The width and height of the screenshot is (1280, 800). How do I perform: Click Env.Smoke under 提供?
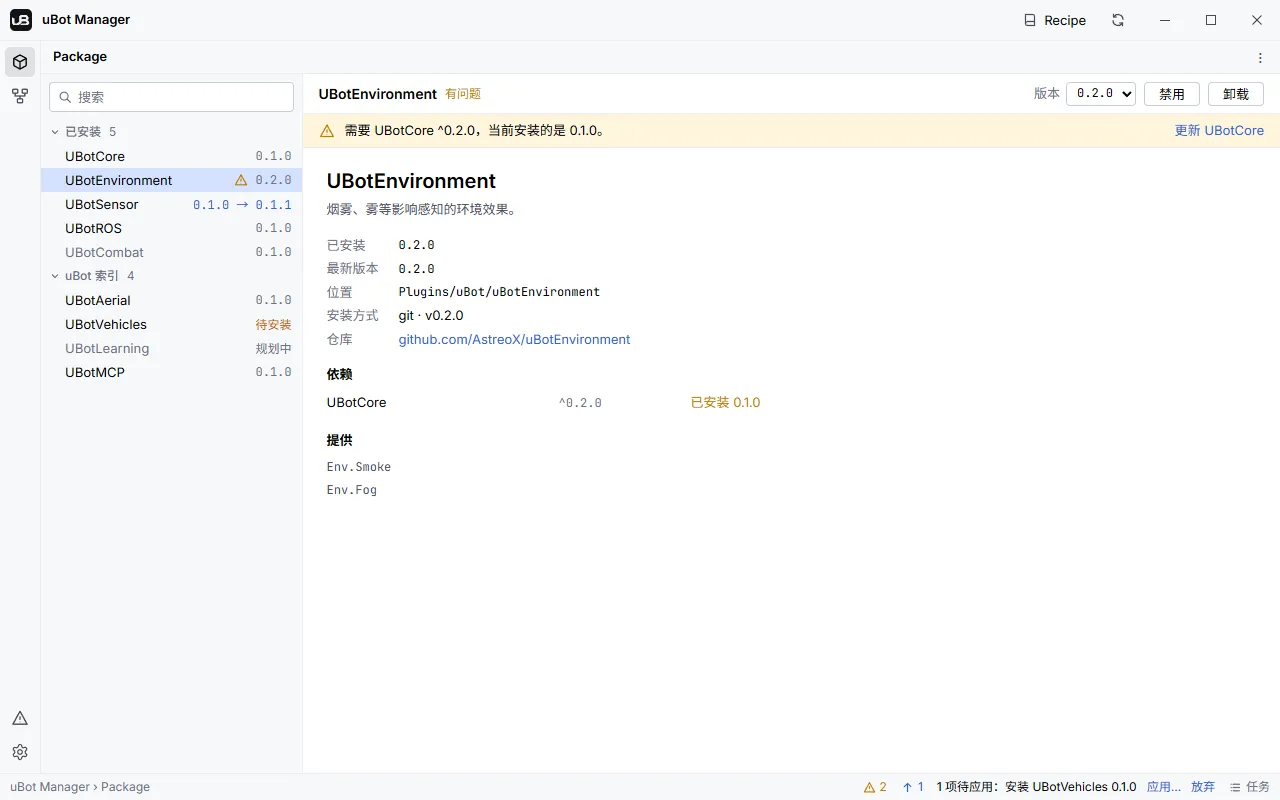point(359,467)
